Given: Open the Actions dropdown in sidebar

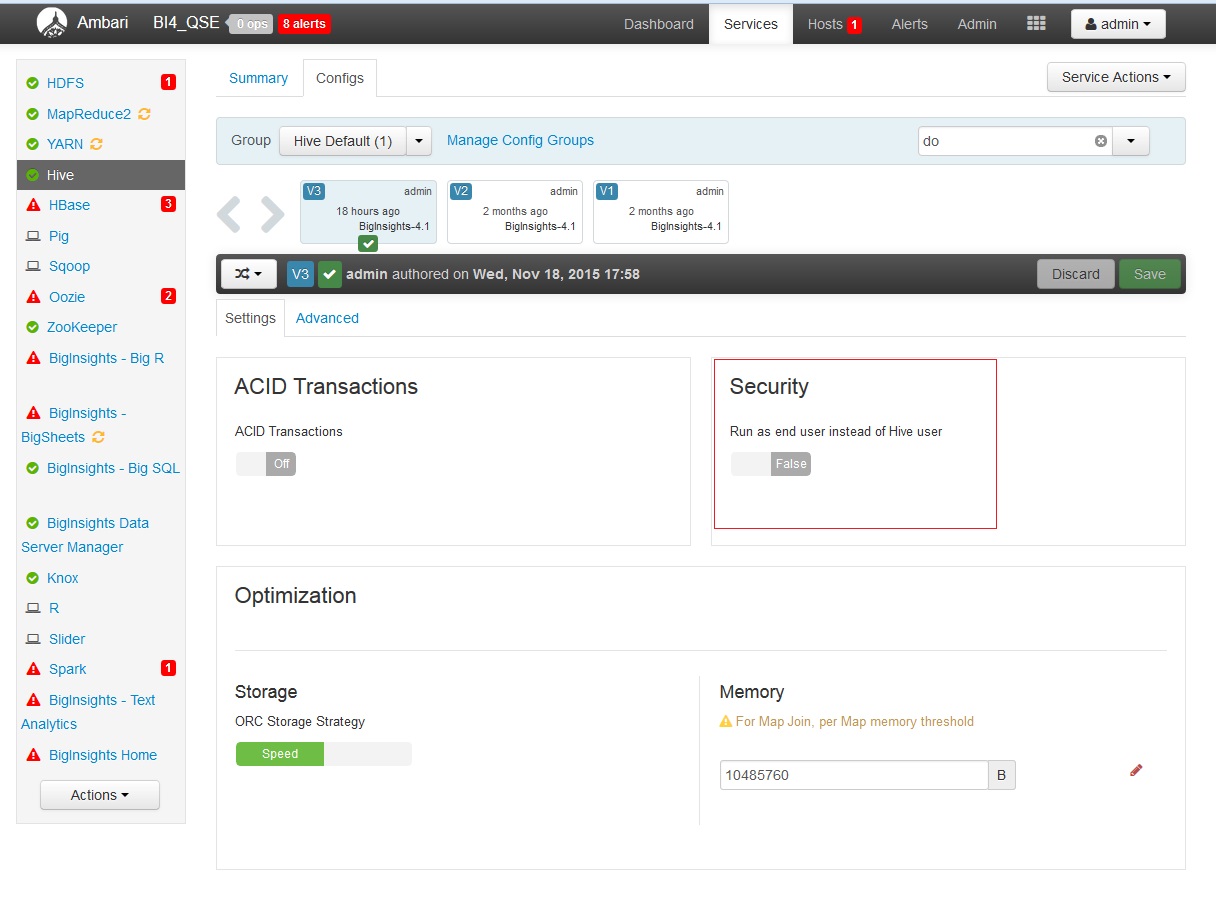Looking at the screenshot, I should (x=99, y=794).
